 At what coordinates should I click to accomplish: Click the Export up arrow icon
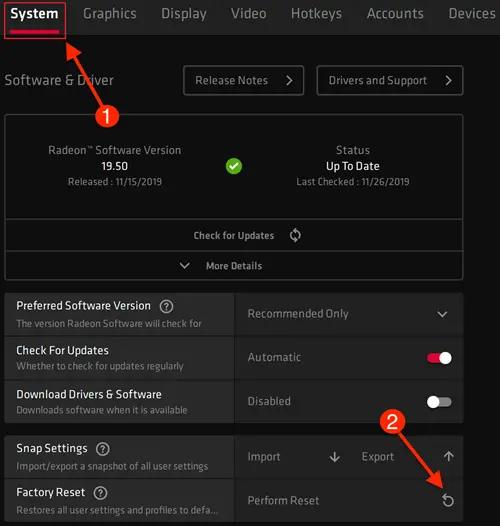449,456
